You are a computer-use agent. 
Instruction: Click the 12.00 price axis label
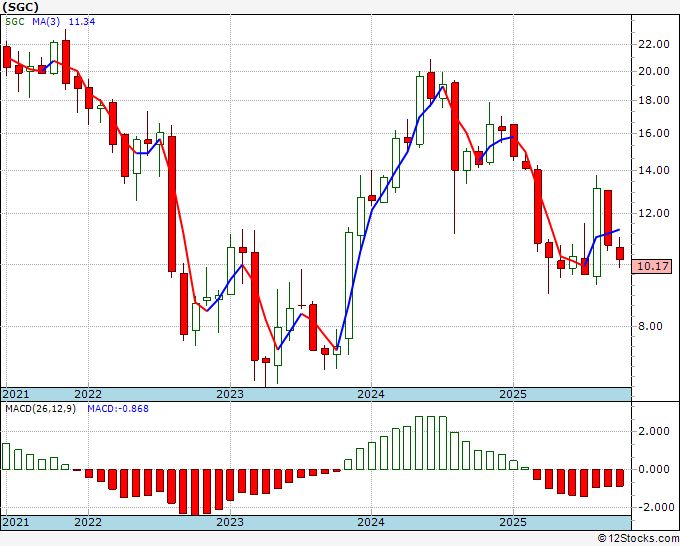pyautogui.click(x=654, y=213)
